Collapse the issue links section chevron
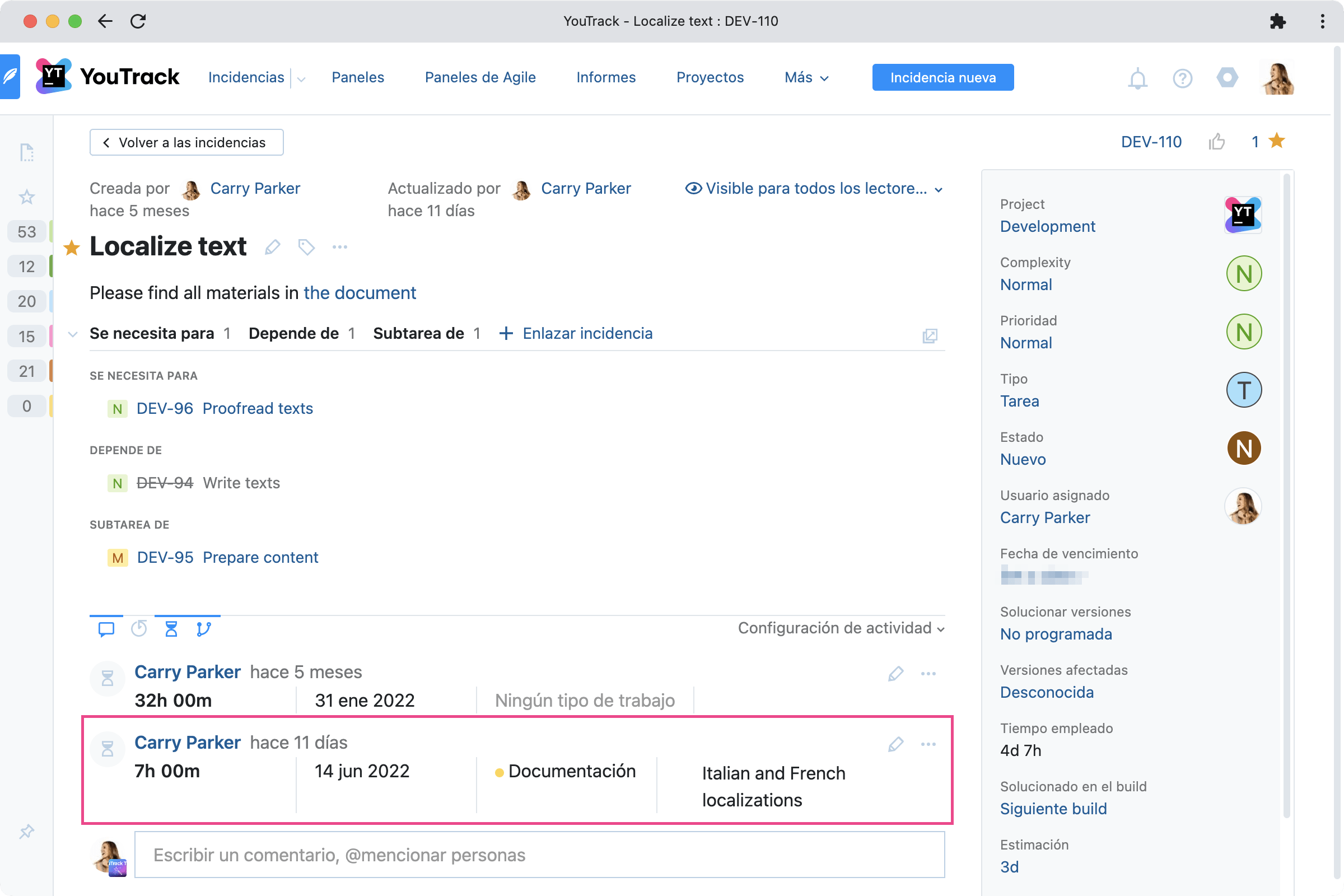Viewport: 1344px width, 896px height. (x=73, y=334)
